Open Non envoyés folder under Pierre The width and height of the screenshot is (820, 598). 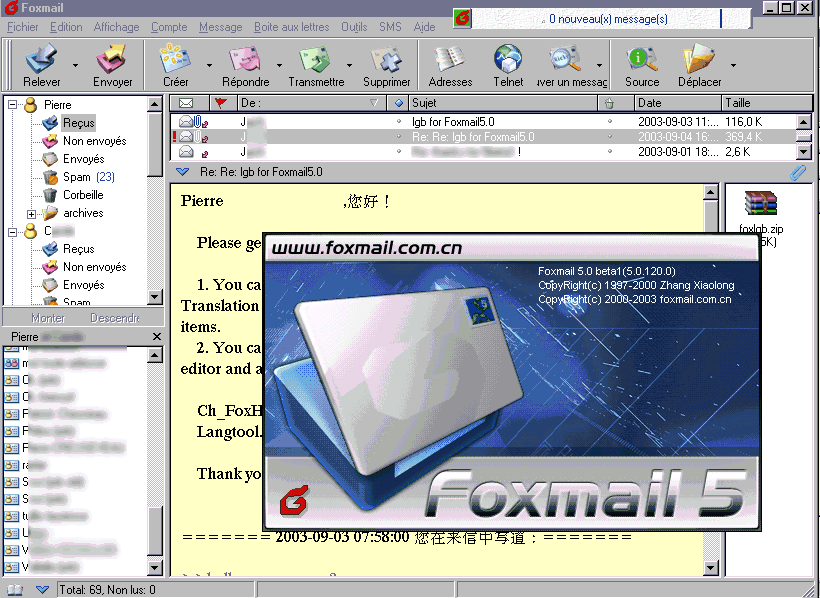pos(95,141)
